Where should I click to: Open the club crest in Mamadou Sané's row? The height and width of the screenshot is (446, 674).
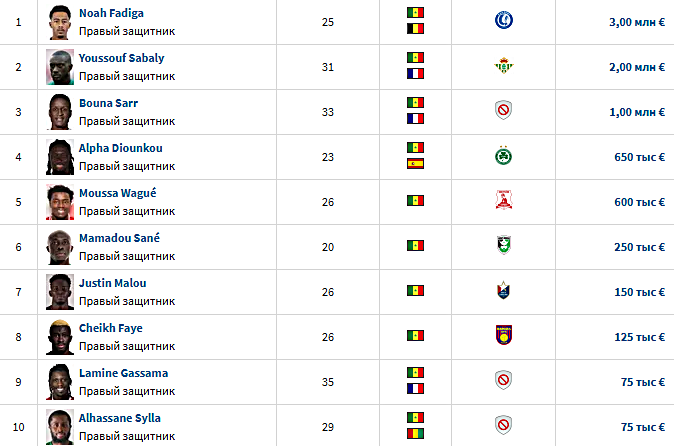[x=503, y=245]
